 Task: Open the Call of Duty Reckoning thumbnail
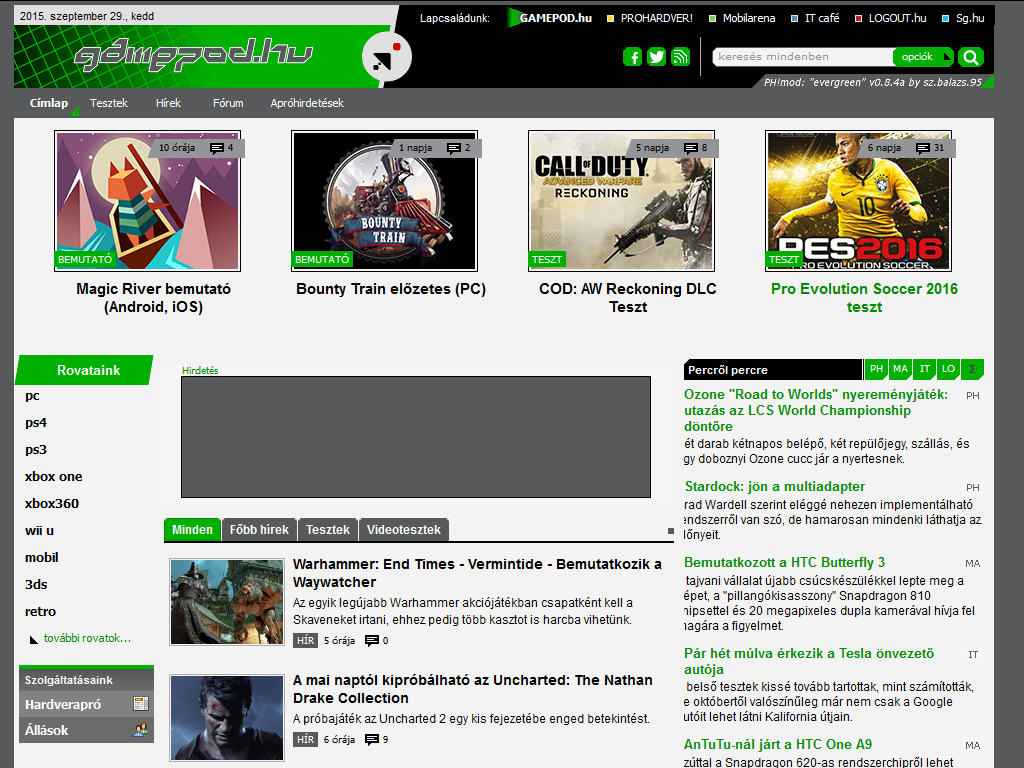pos(622,201)
